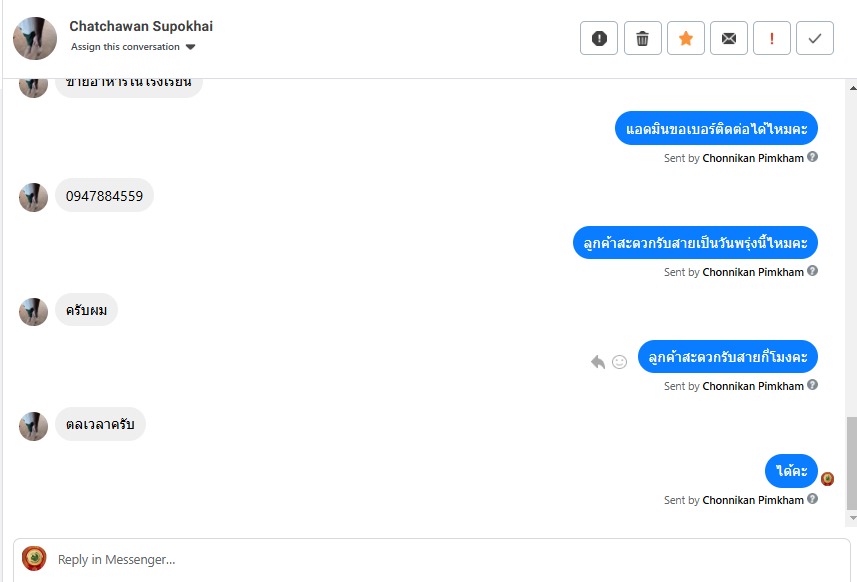Click the phone number 0947884559 message
Image resolution: width=857 pixels, height=582 pixels.
coord(104,196)
